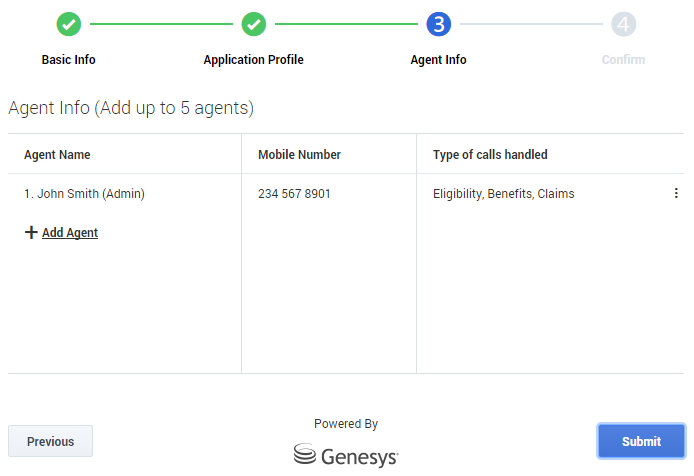Select the John Smith (Admin) agent entry
The width and height of the screenshot is (694, 476).
pos(84,194)
